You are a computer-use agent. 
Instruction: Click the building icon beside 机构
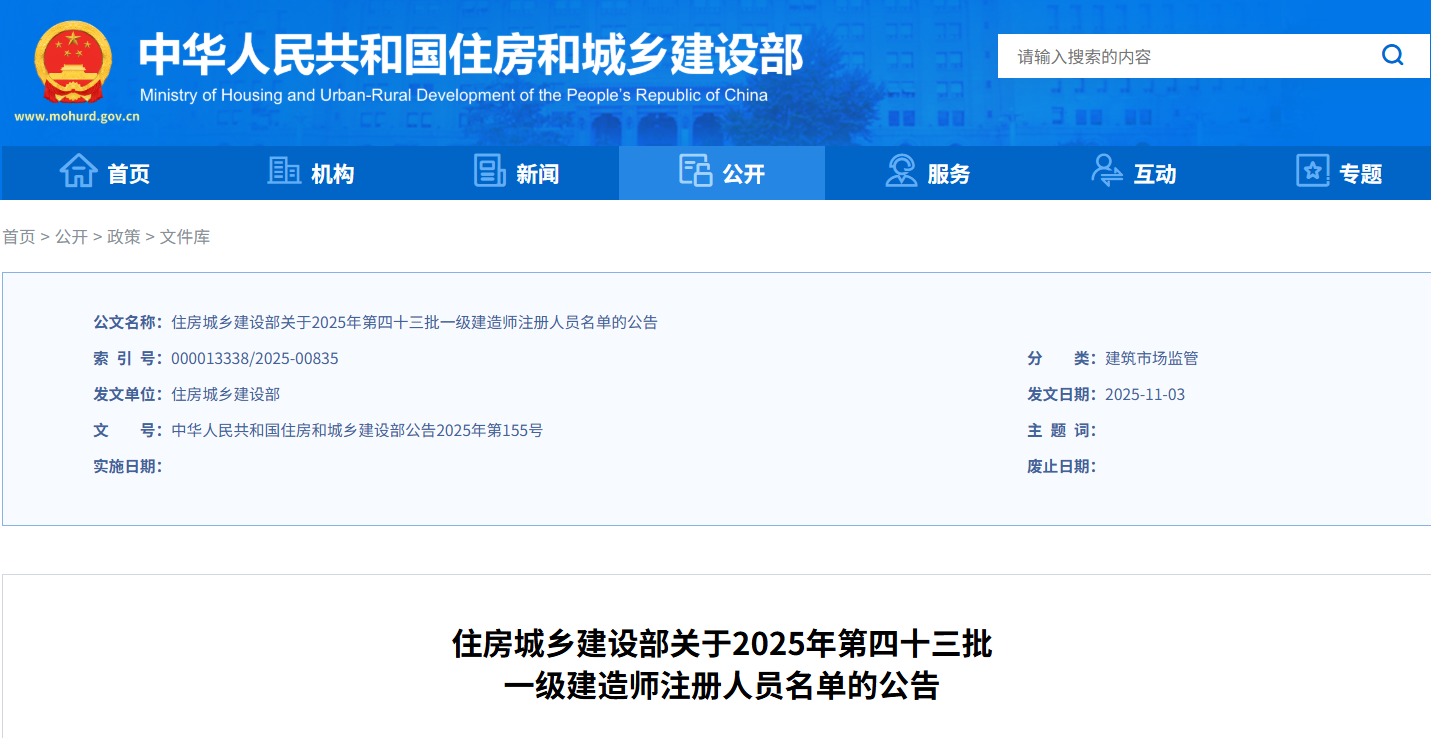point(284,172)
